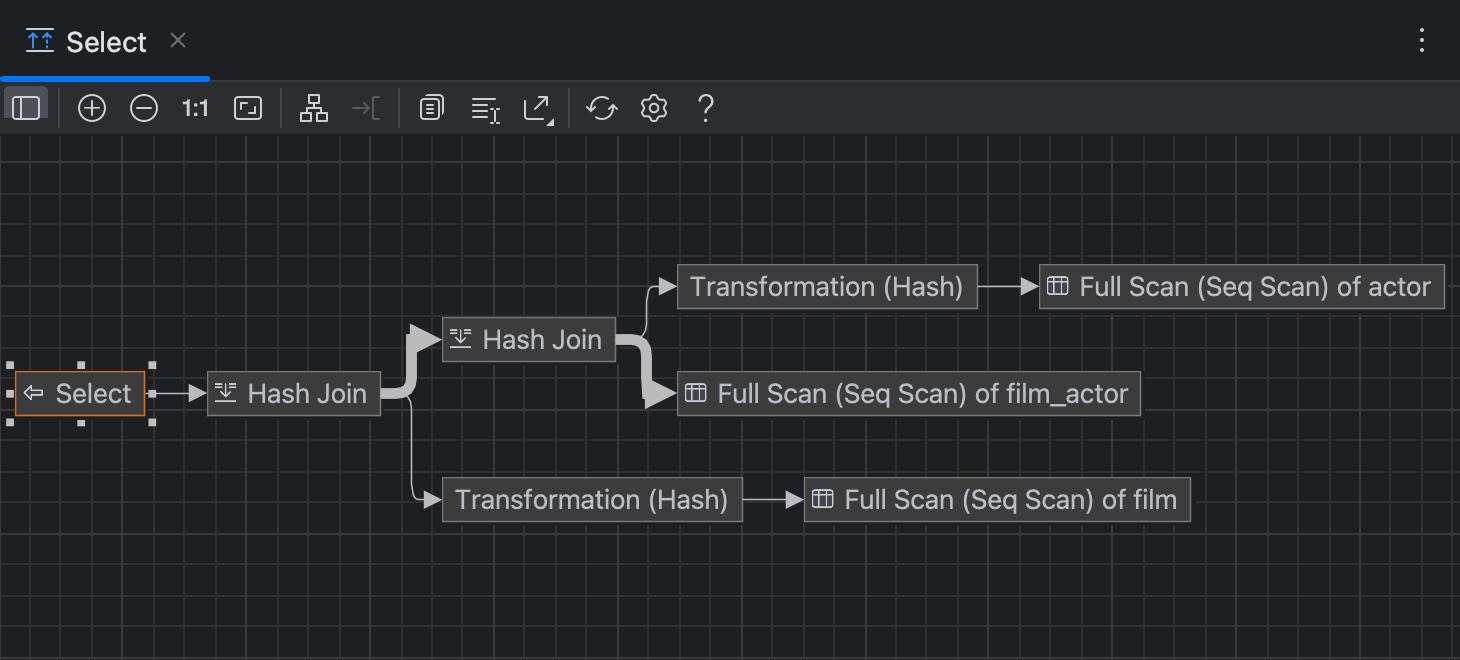Click the 1:1 actual size icon
The image size is (1460, 660).
pyautogui.click(x=194, y=107)
